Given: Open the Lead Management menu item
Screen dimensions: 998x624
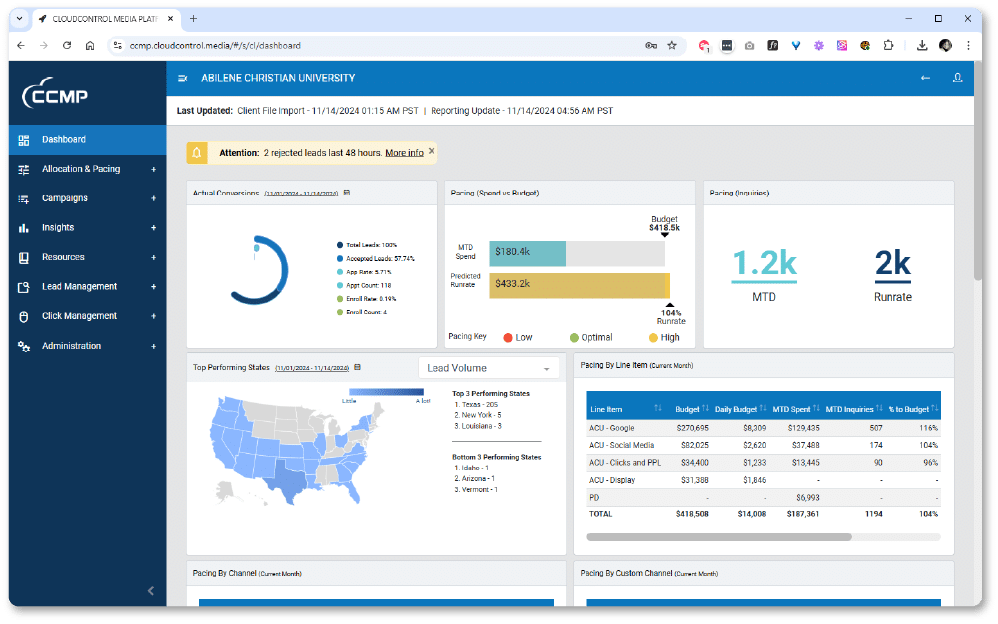Looking at the screenshot, I should tap(87, 287).
